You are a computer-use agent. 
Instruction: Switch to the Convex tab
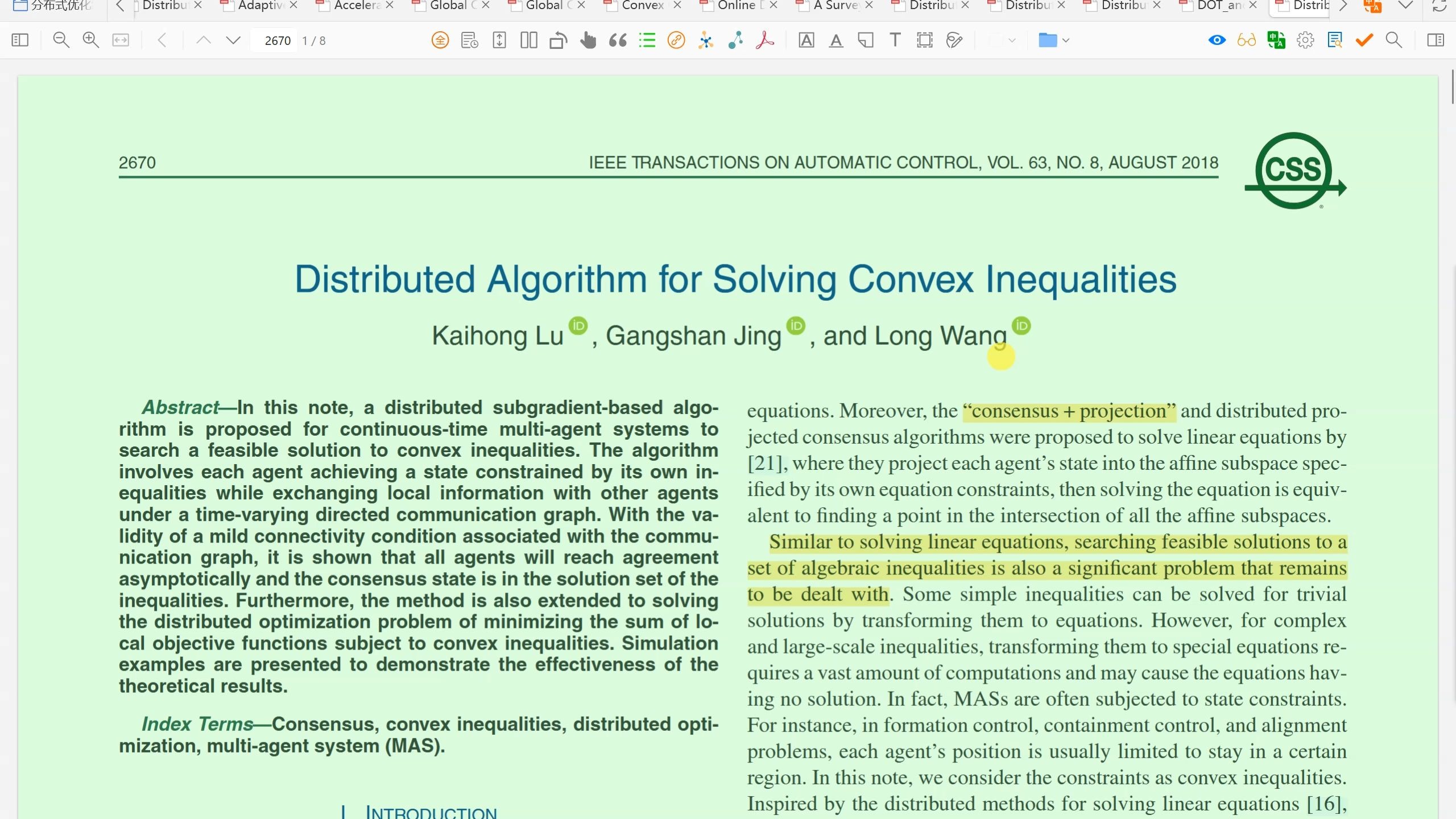coord(642,6)
